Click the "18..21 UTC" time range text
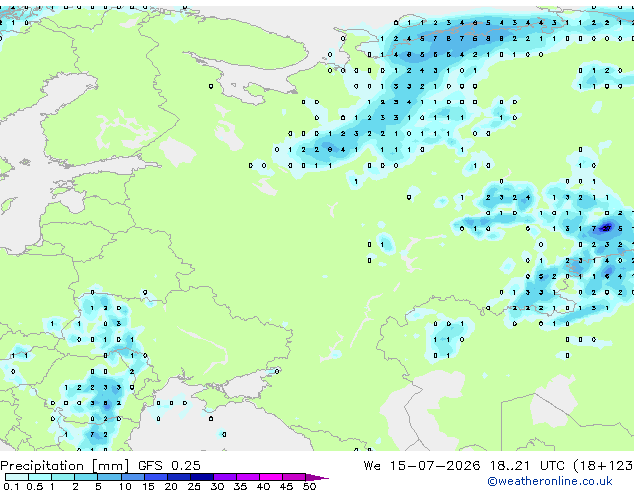The width and height of the screenshot is (634, 490). click(527, 466)
